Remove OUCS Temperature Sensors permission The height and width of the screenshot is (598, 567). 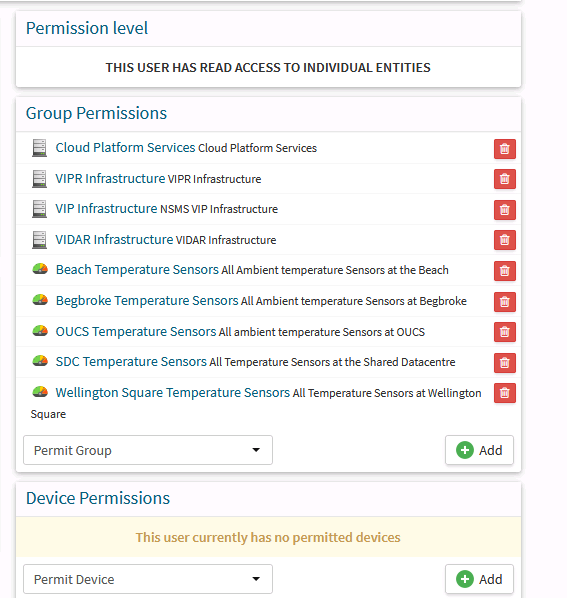(504, 332)
